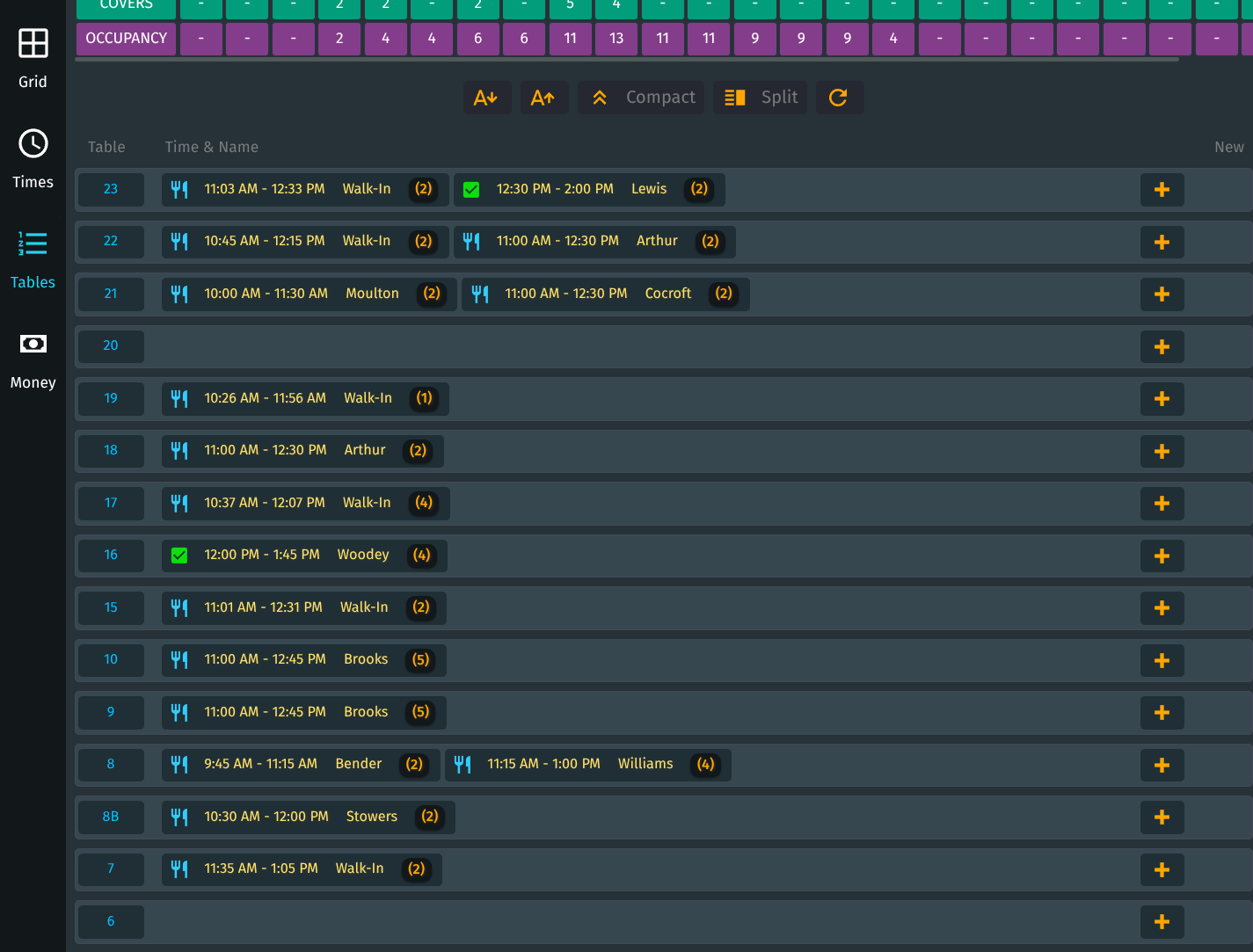Toggle Split view mode
This screenshot has height=952, width=1253.
(761, 98)
